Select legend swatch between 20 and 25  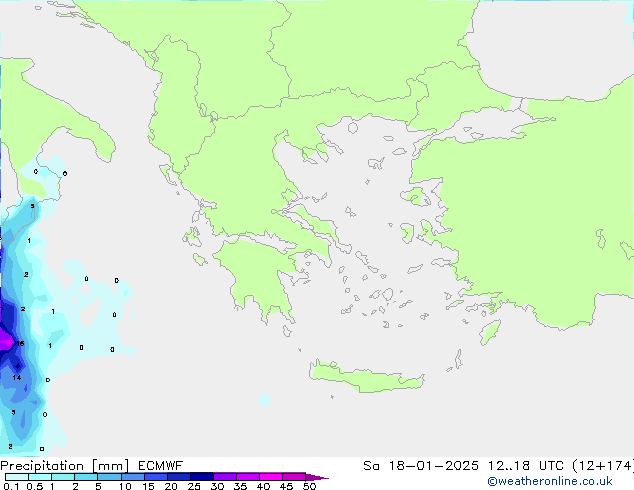click(x=179, y=477)
